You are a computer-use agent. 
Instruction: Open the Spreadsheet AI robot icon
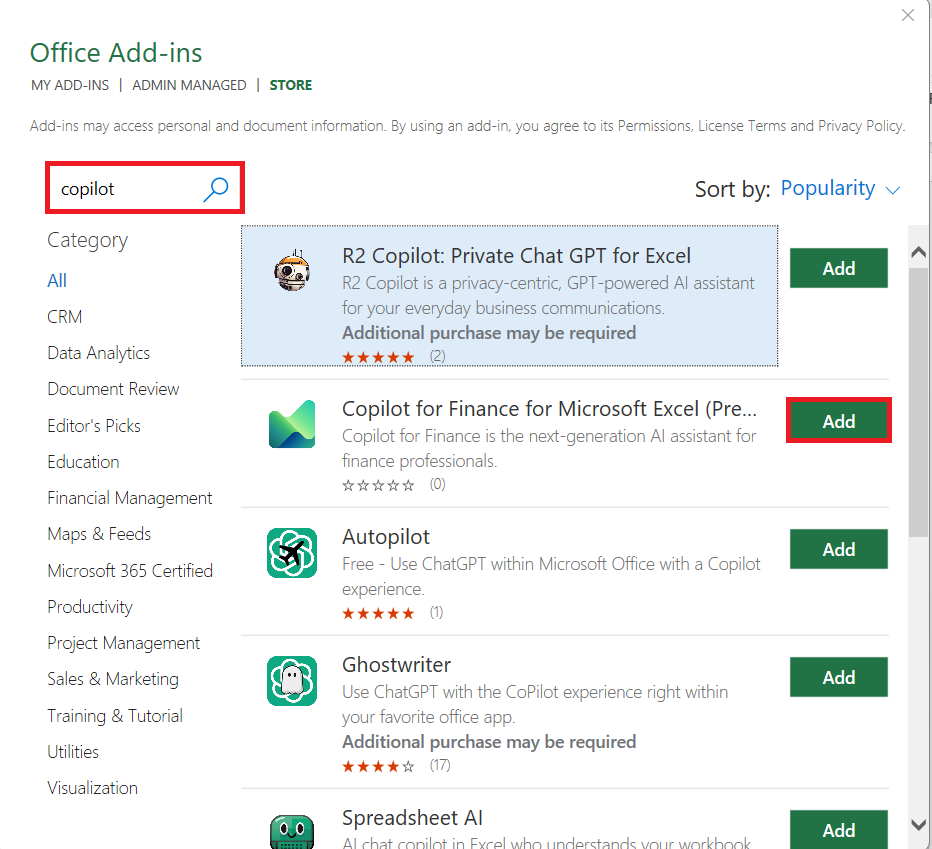pyautogui.click(x=292, y=831)
